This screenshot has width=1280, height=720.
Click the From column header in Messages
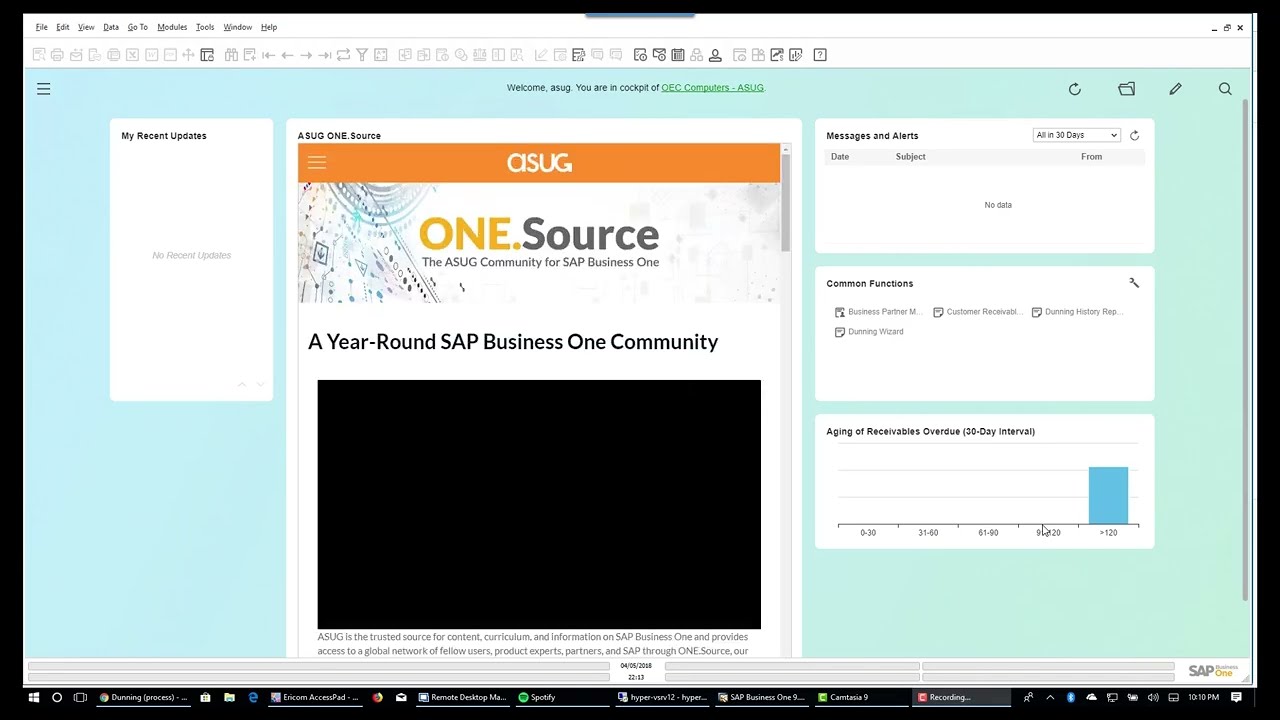(1091, 157)
